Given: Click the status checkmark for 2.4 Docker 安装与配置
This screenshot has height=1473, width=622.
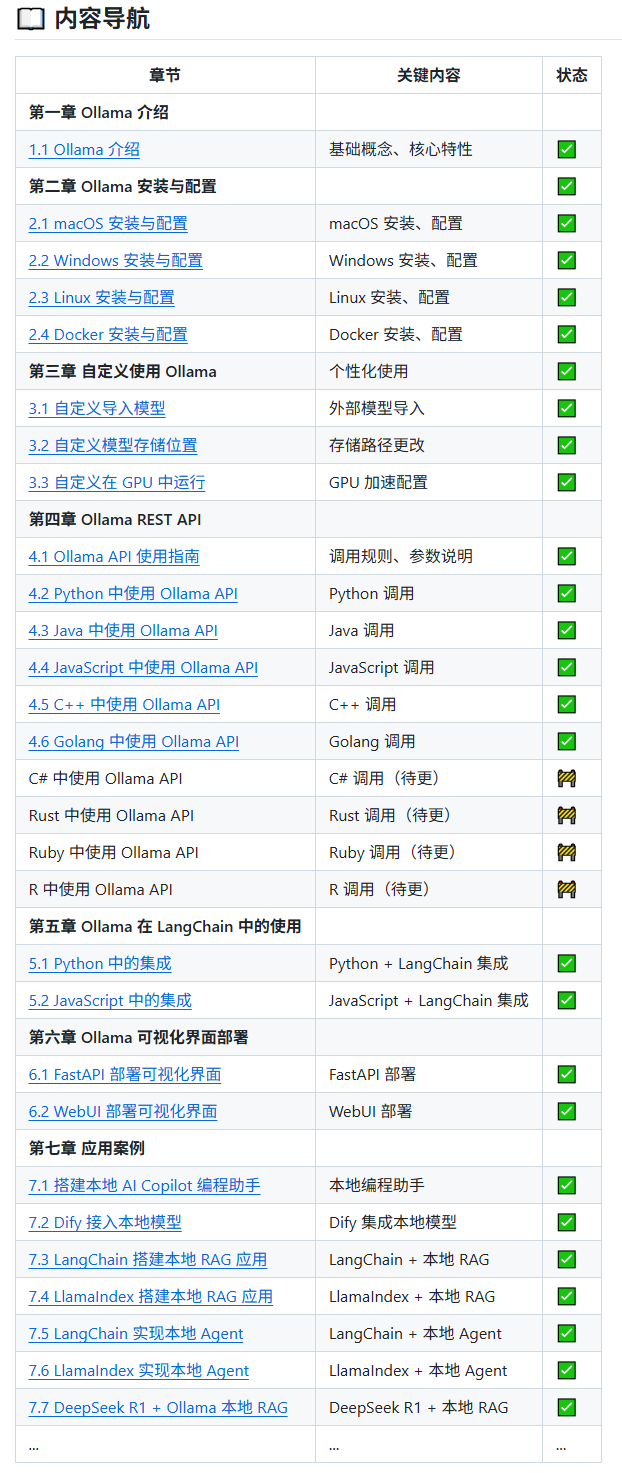Looking at the screenshot, I should [x=566, y=334].
